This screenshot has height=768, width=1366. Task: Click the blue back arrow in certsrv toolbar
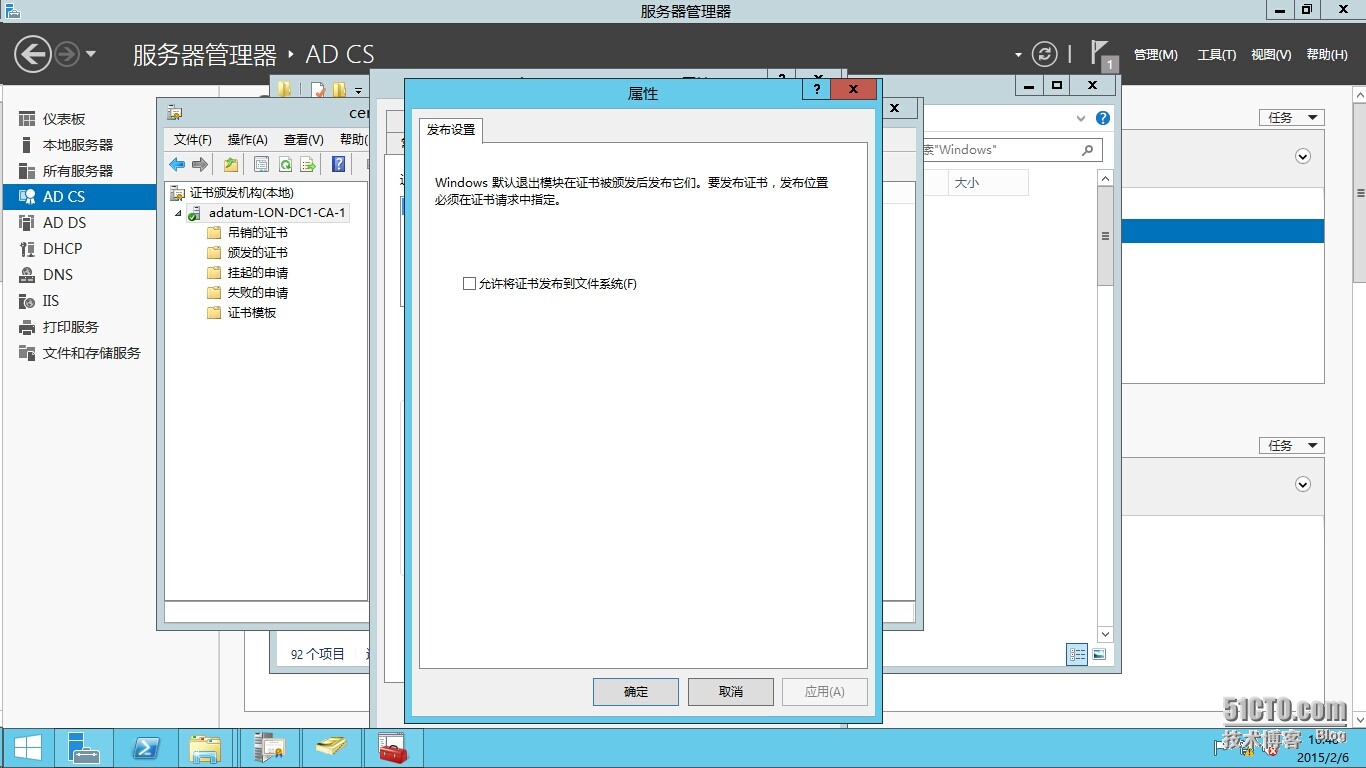[x=177, y=165]
